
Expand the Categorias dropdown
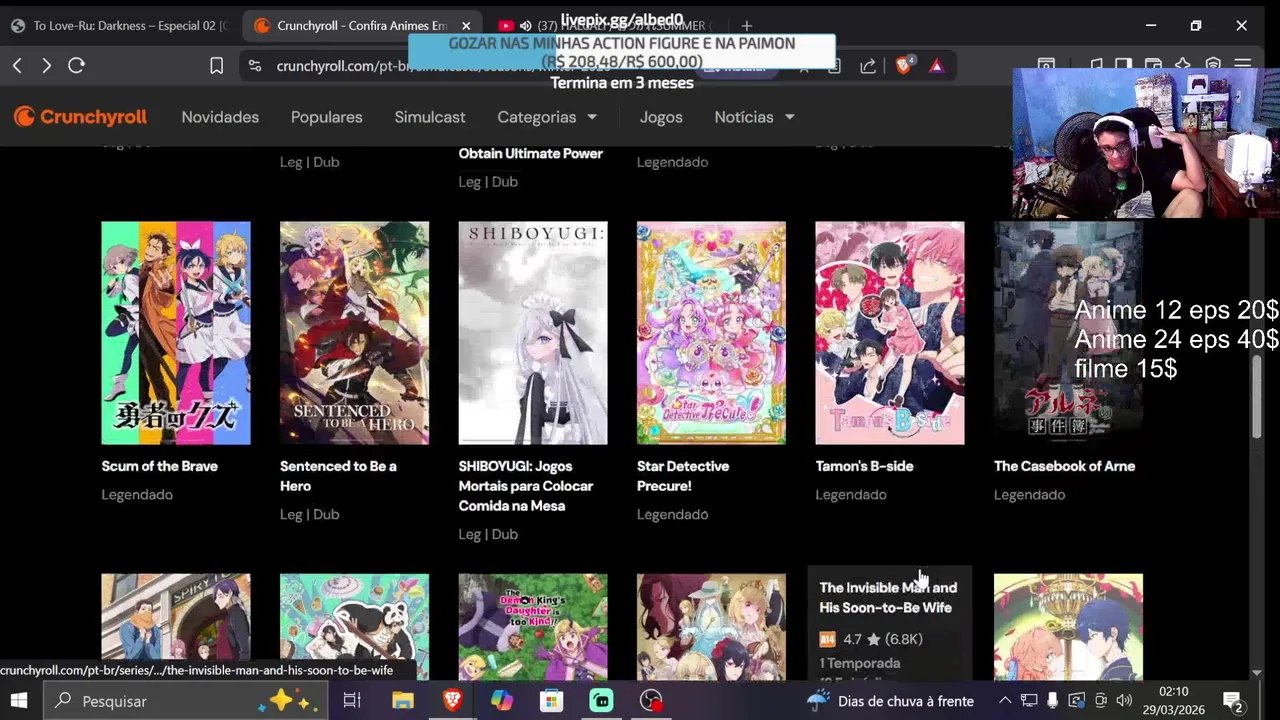pyautogui.click(x=547, y=117)
